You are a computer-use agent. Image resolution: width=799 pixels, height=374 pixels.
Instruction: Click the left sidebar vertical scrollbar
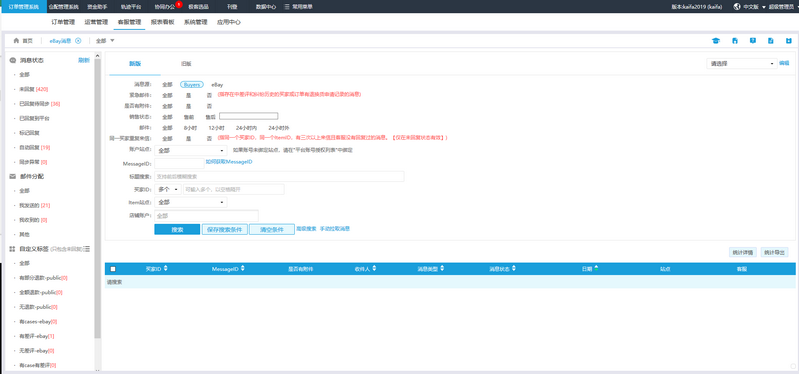98,199
